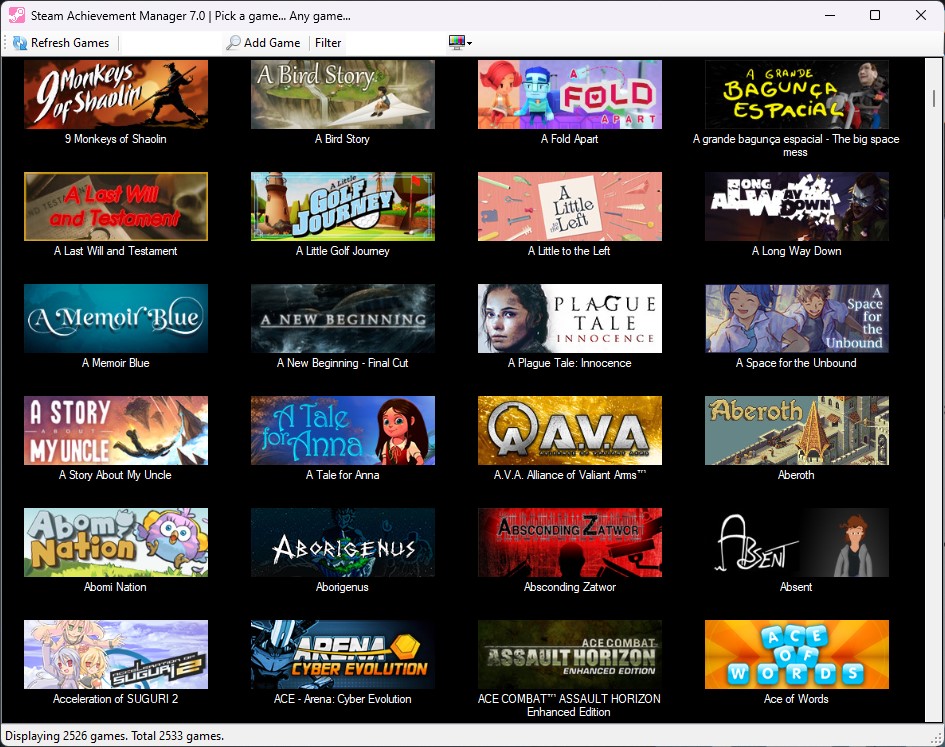Select the A grande bagunça espacial thumbnail
The image size is (945, 747).
pyautogui.click(x=797, y=94)
